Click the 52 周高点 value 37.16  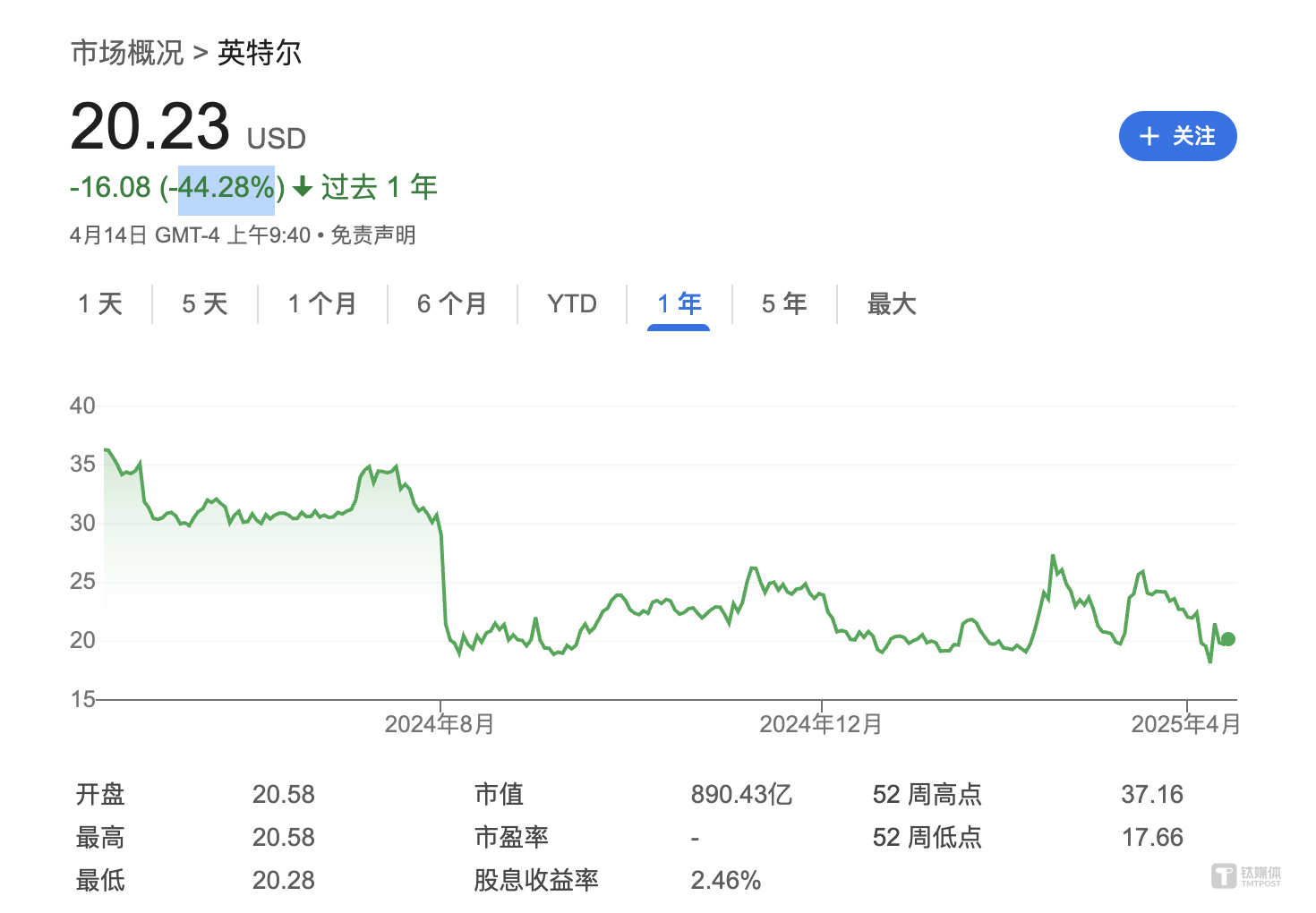[1152, 794]
